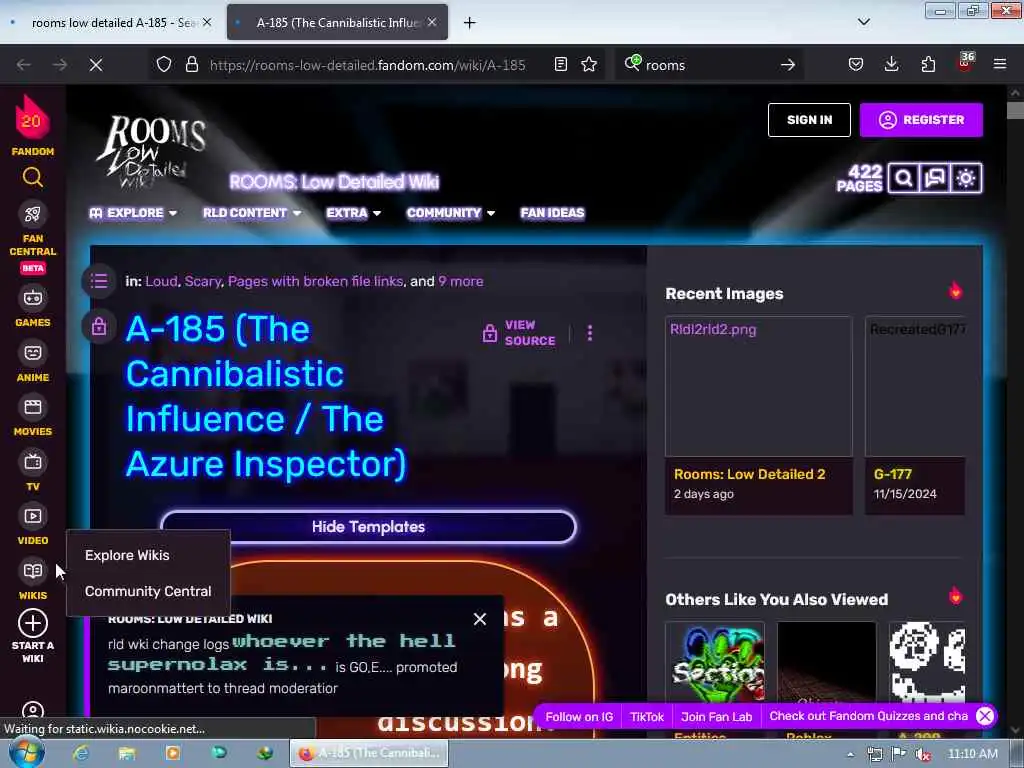
Task: Toggle Firefox reader view
Action: click(x=560, y=65)
